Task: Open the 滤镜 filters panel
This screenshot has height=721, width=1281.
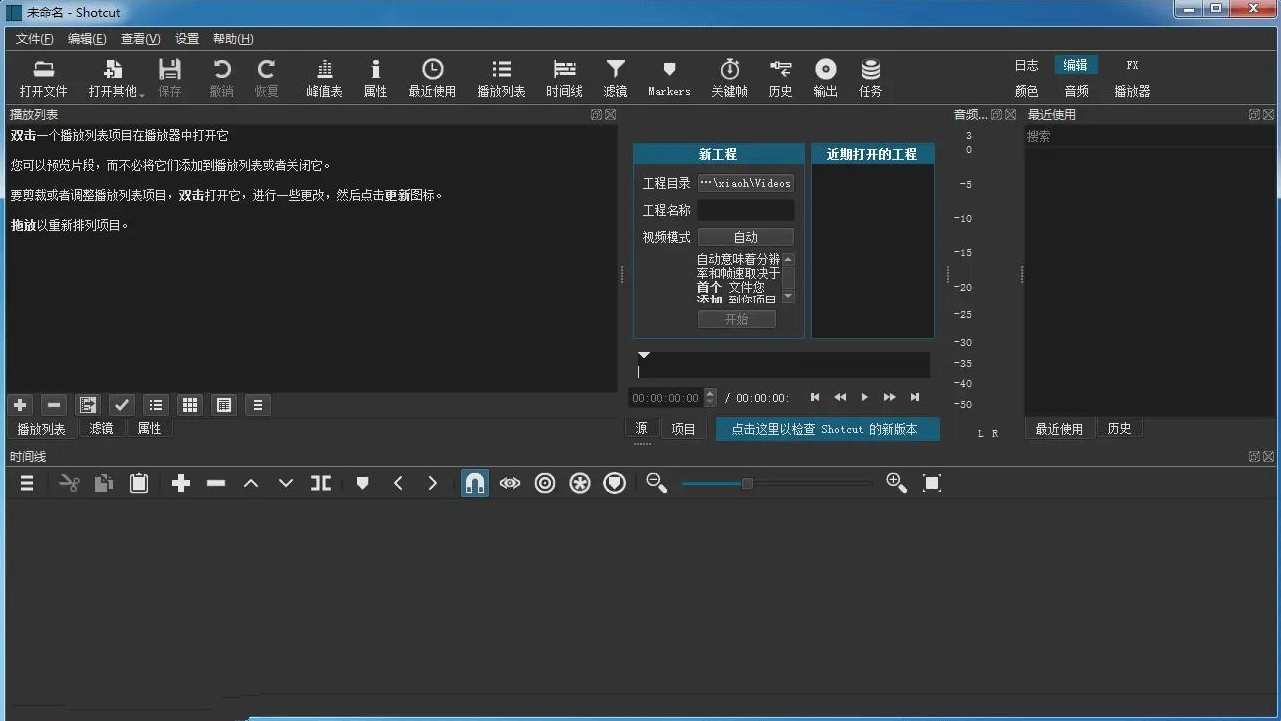Action: (614, 77)
